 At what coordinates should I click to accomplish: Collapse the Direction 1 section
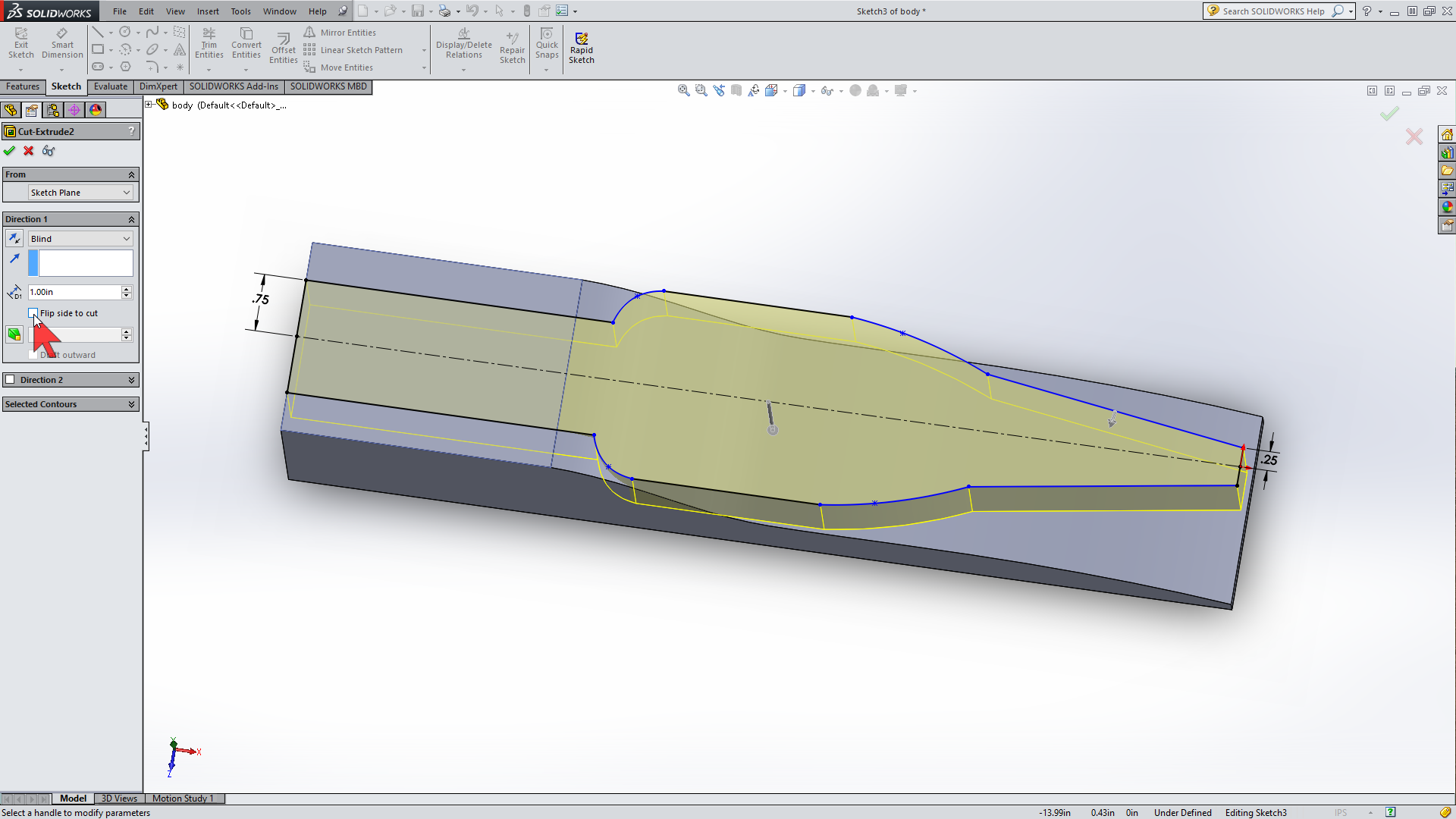click(131, 219)
